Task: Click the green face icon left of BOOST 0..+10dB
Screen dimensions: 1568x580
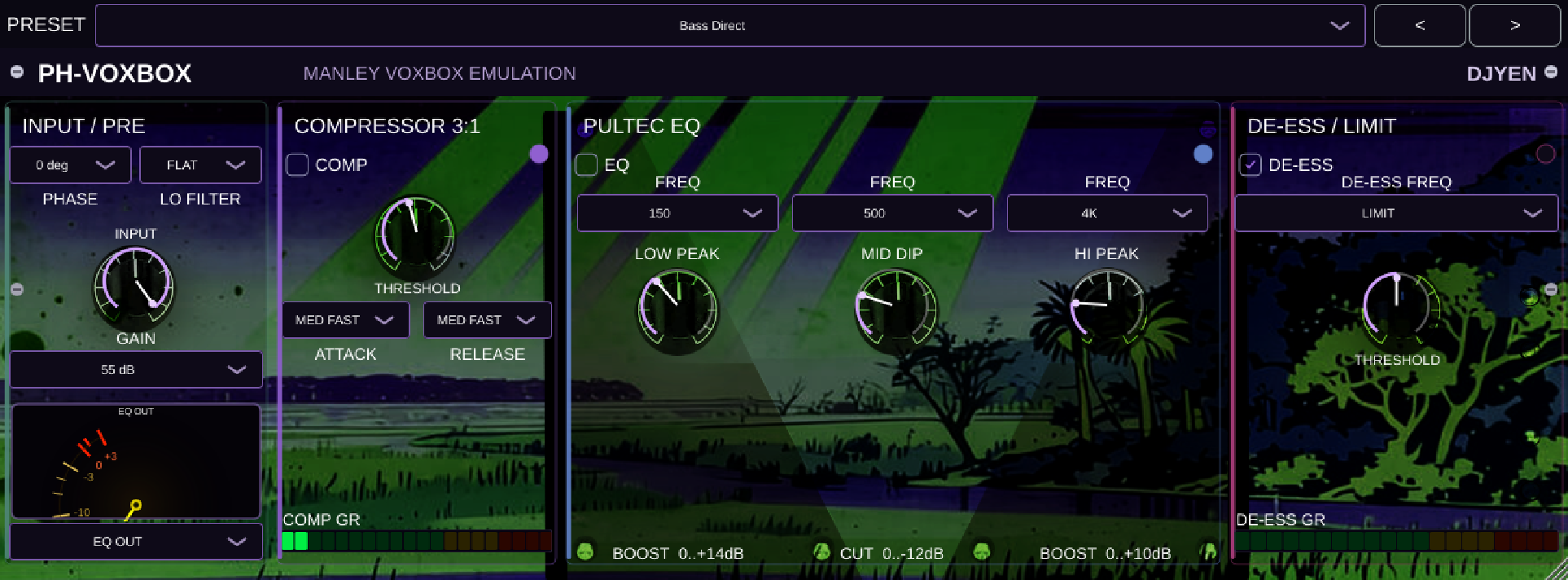Action: (x=982, y=551)
